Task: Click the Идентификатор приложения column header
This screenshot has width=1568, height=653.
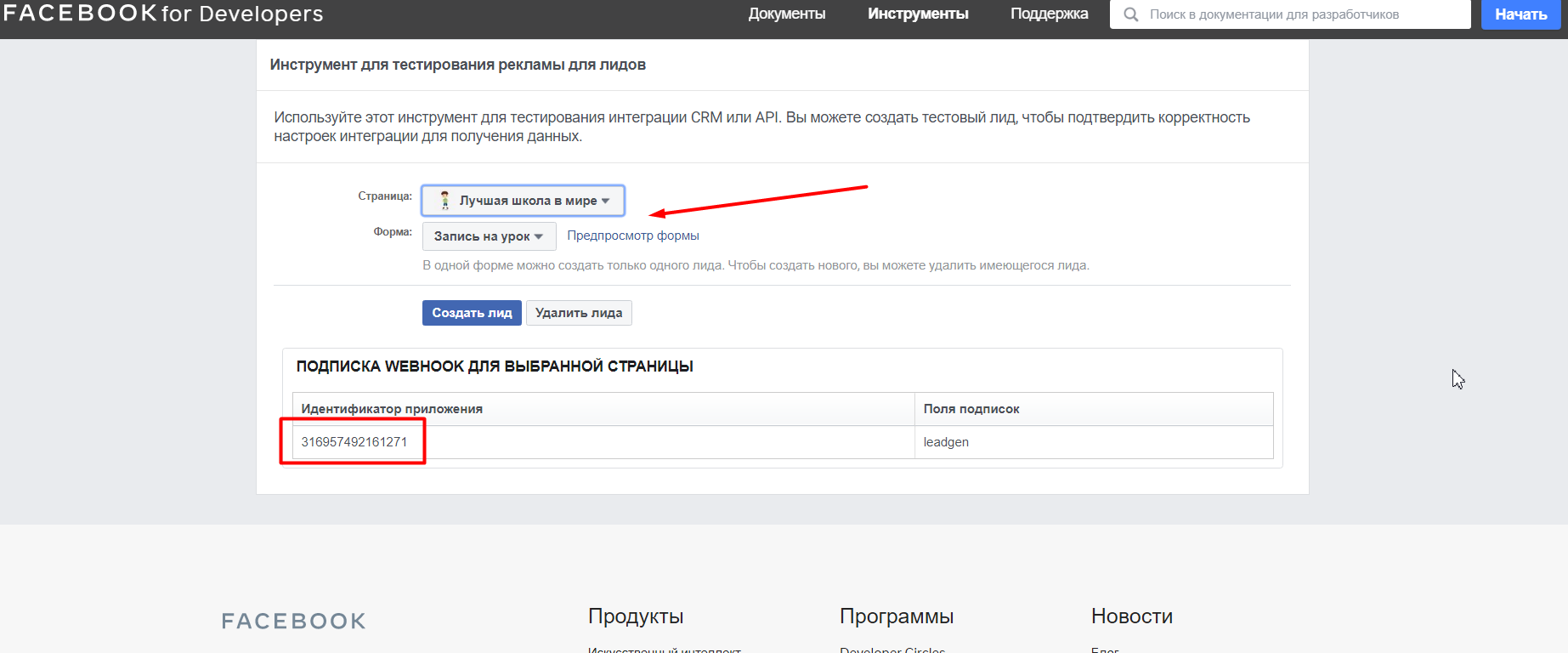Action: coord(603,409)
